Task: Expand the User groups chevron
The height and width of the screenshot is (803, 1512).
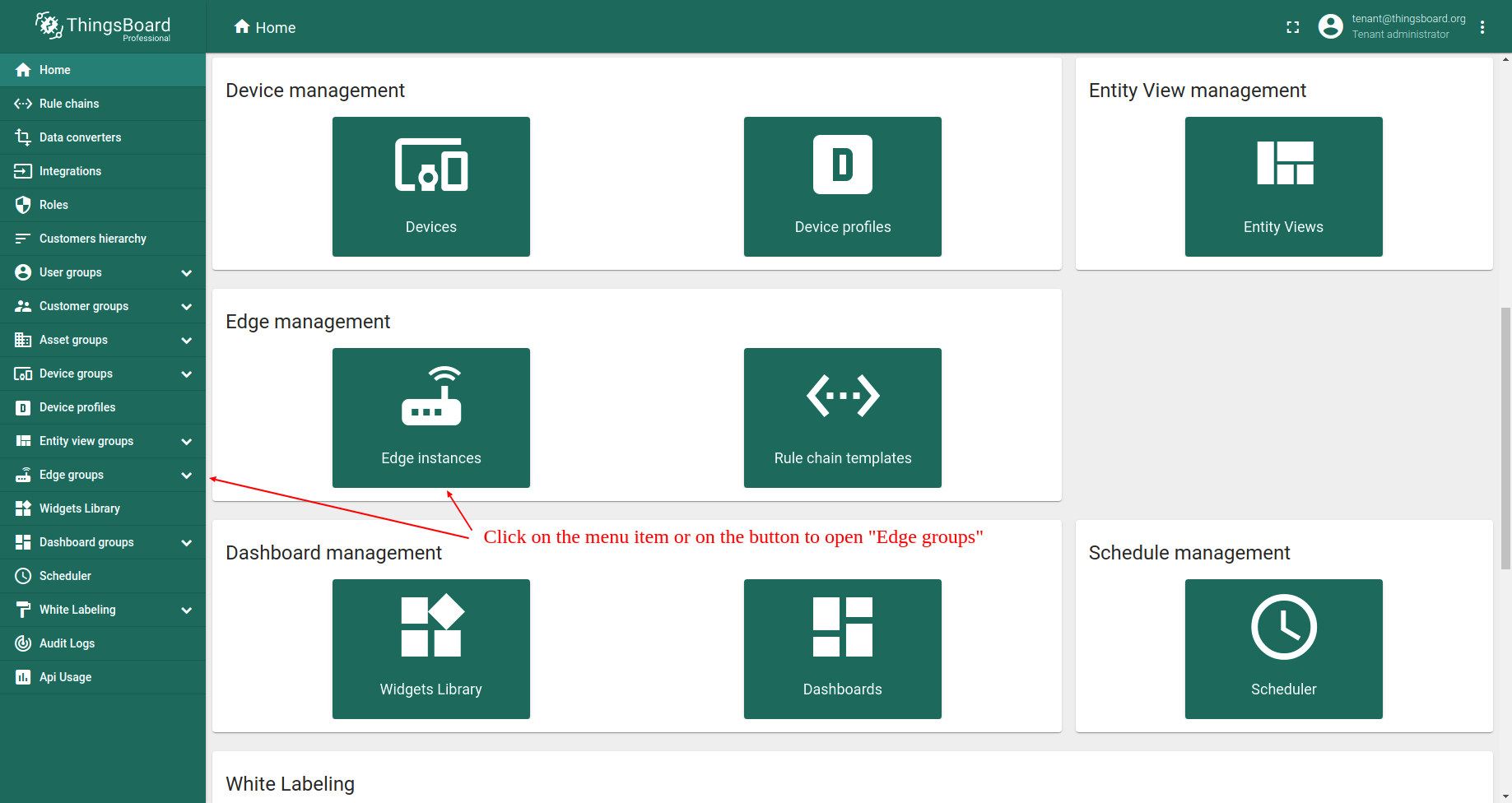Action: [x=187, y=272]
